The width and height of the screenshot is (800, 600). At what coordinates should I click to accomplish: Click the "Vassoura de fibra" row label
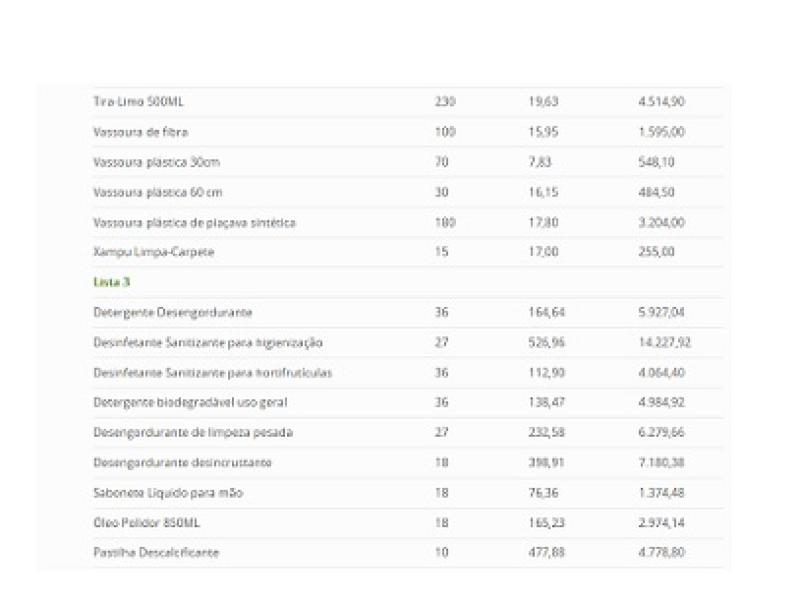click(140, 132)
